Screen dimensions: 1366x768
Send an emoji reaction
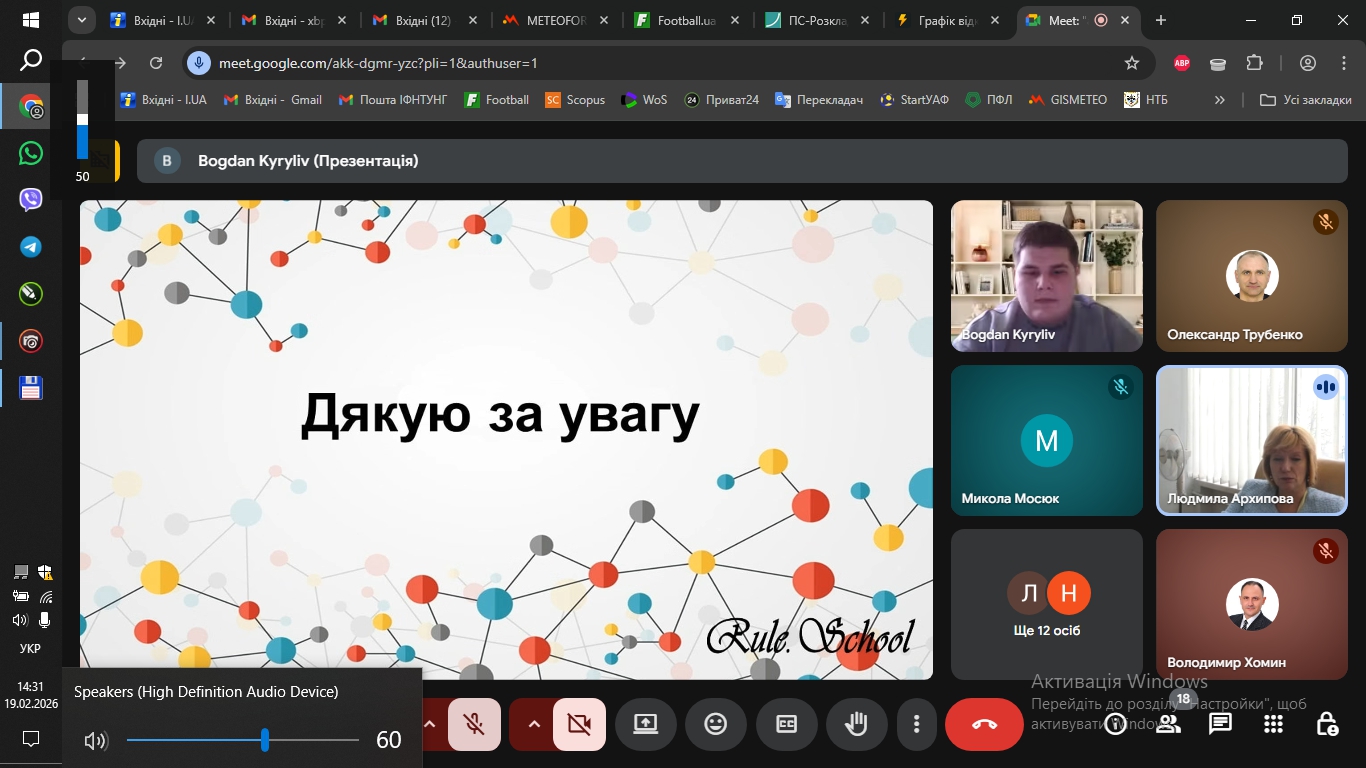pyautogui.click(x=715, y=723)
